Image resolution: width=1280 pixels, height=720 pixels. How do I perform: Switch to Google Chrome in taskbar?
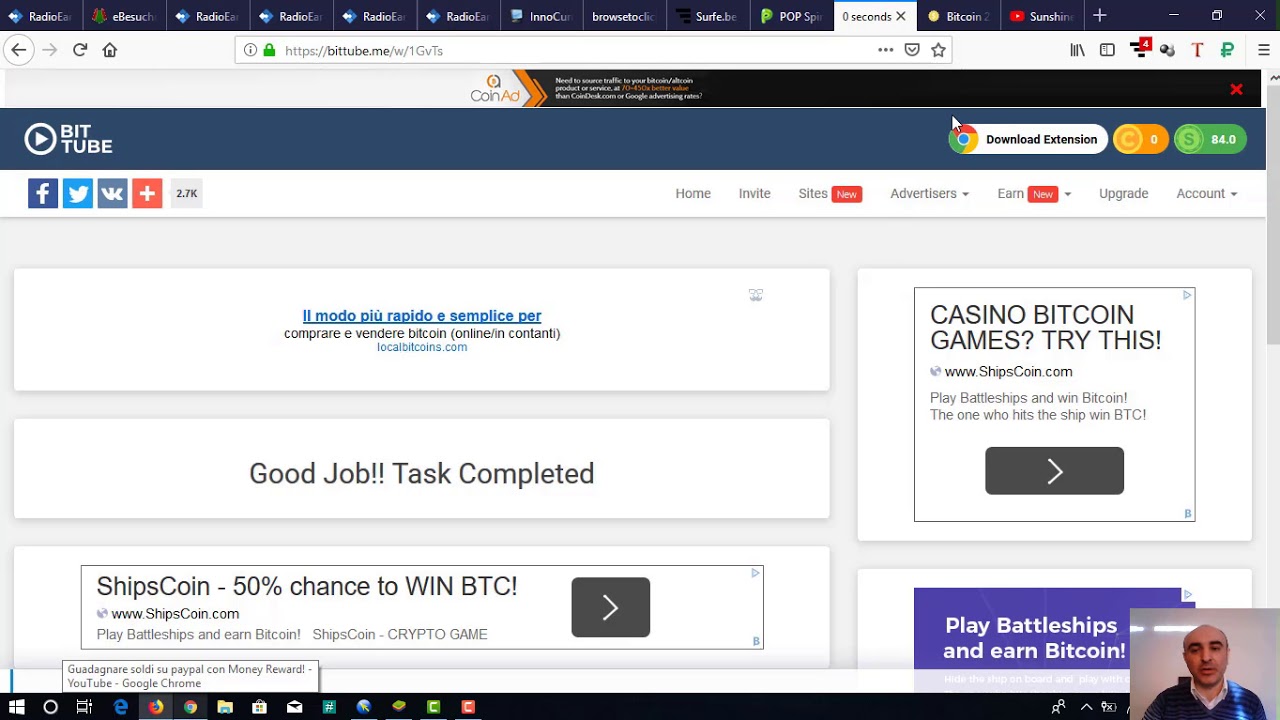pos(190,707)
